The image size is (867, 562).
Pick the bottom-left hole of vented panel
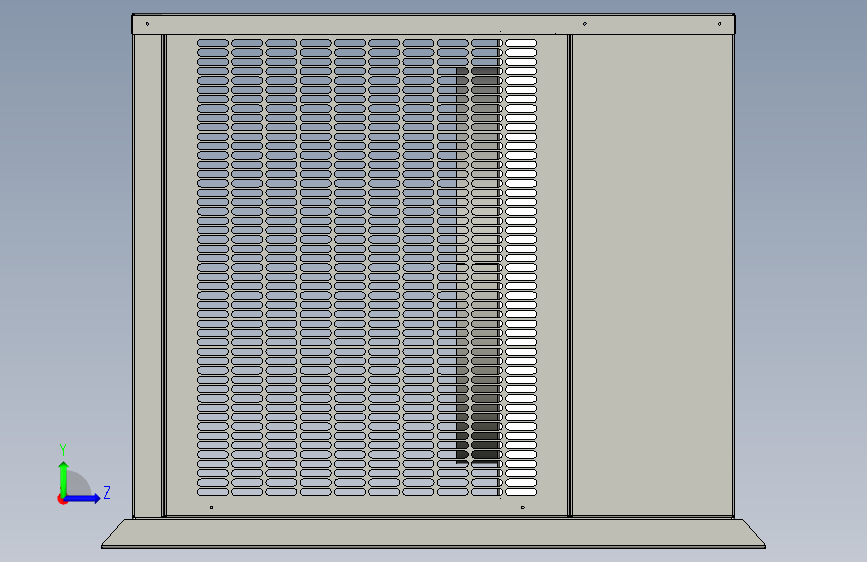pyautogui.click(x=211, y=507)
